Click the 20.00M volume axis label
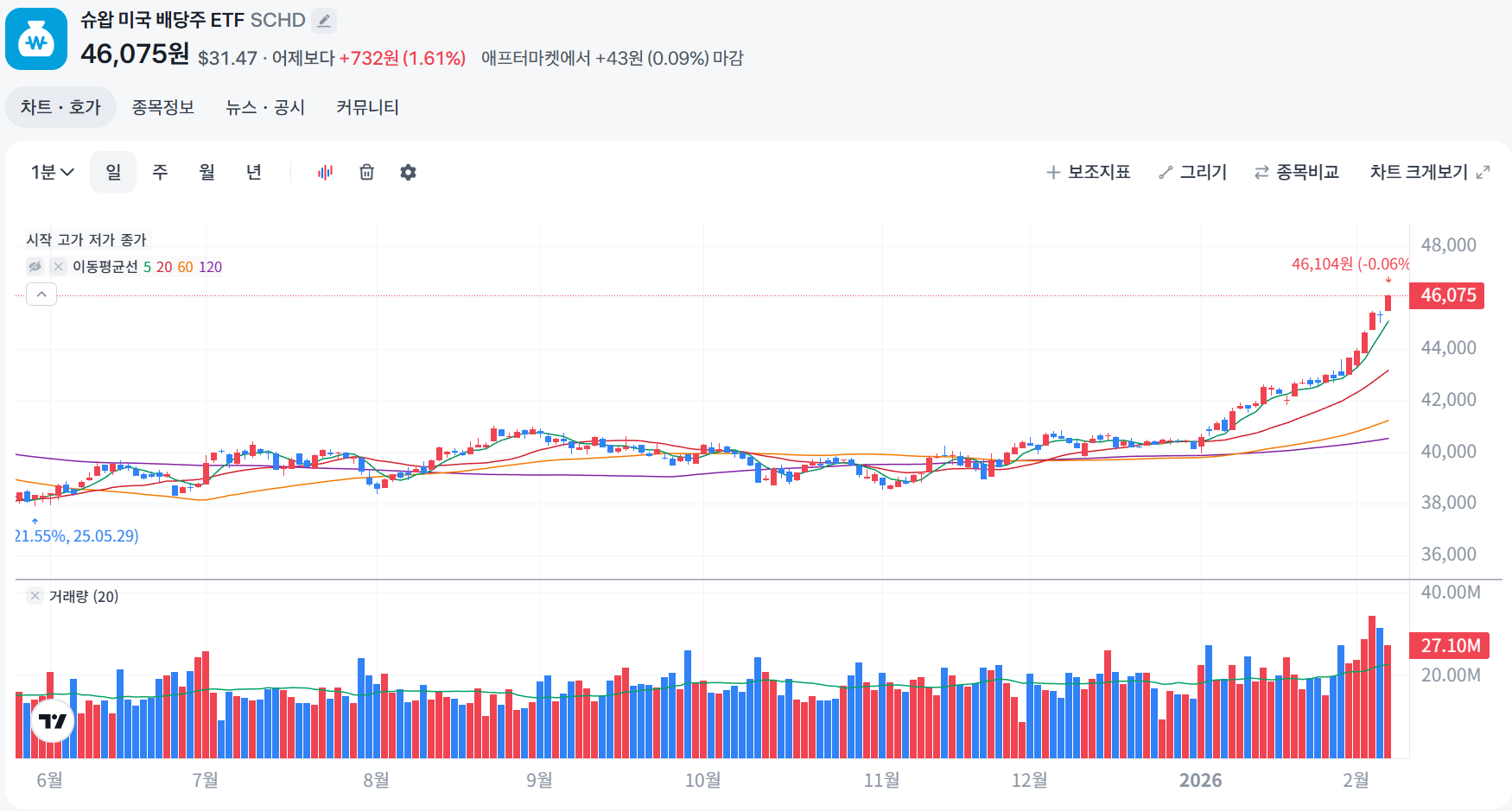 click(1451, 675)
